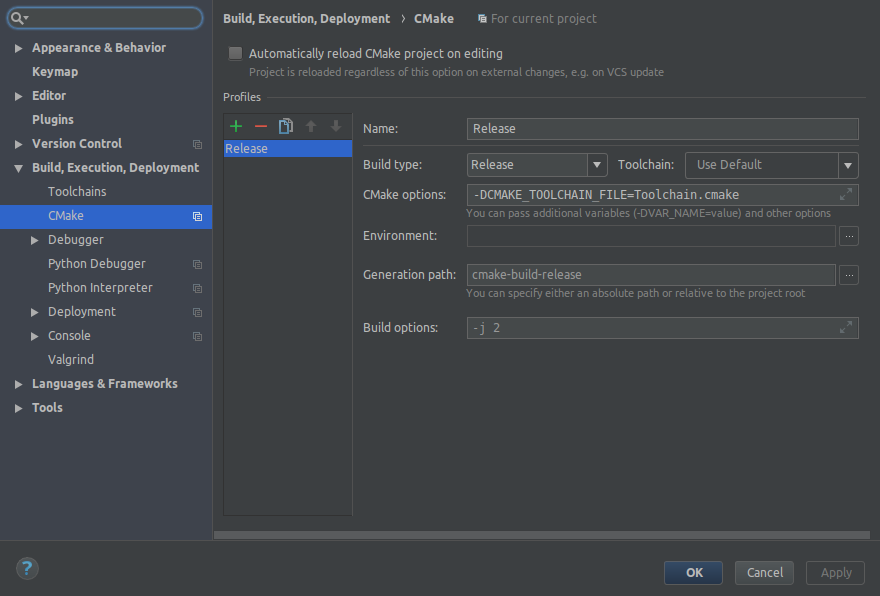This screenshot has height=596, width=880.
Task: Remove the selected profile with minus icon
Action: click(260, 126)
